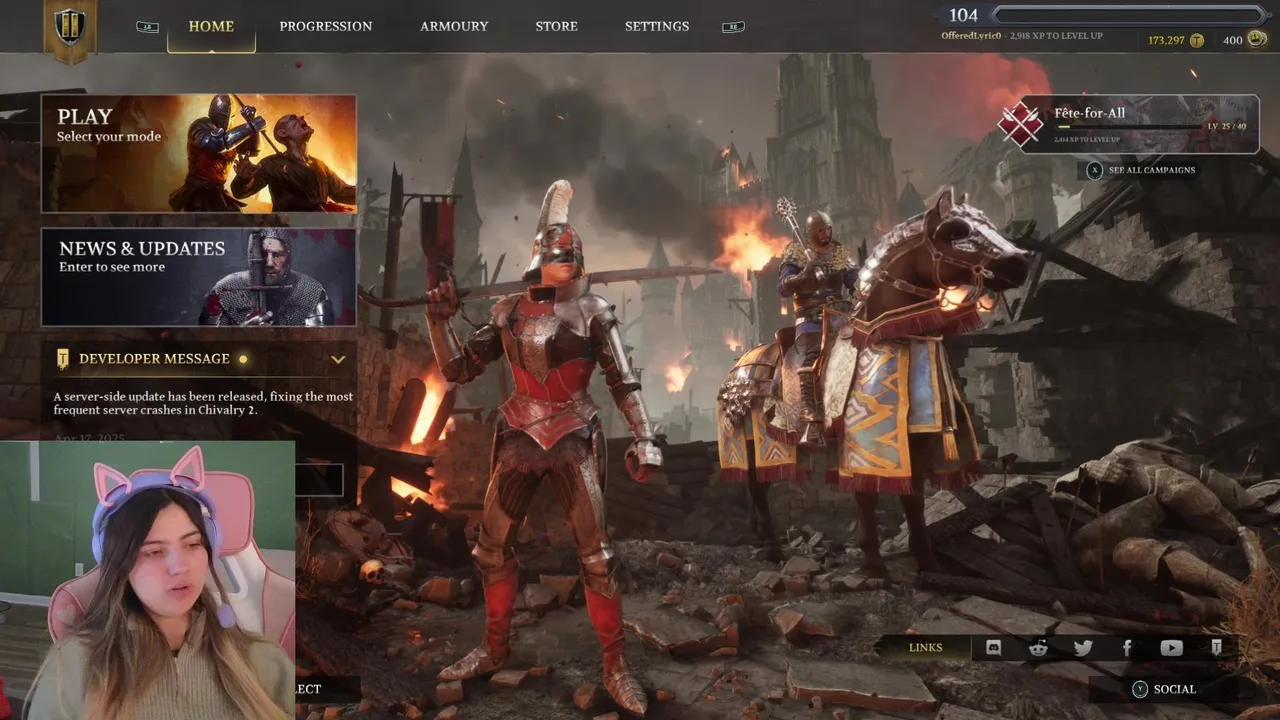Click the crowns premium currency icon
Viewport: 1280px width, 720px height.
tap(1257, 39)
